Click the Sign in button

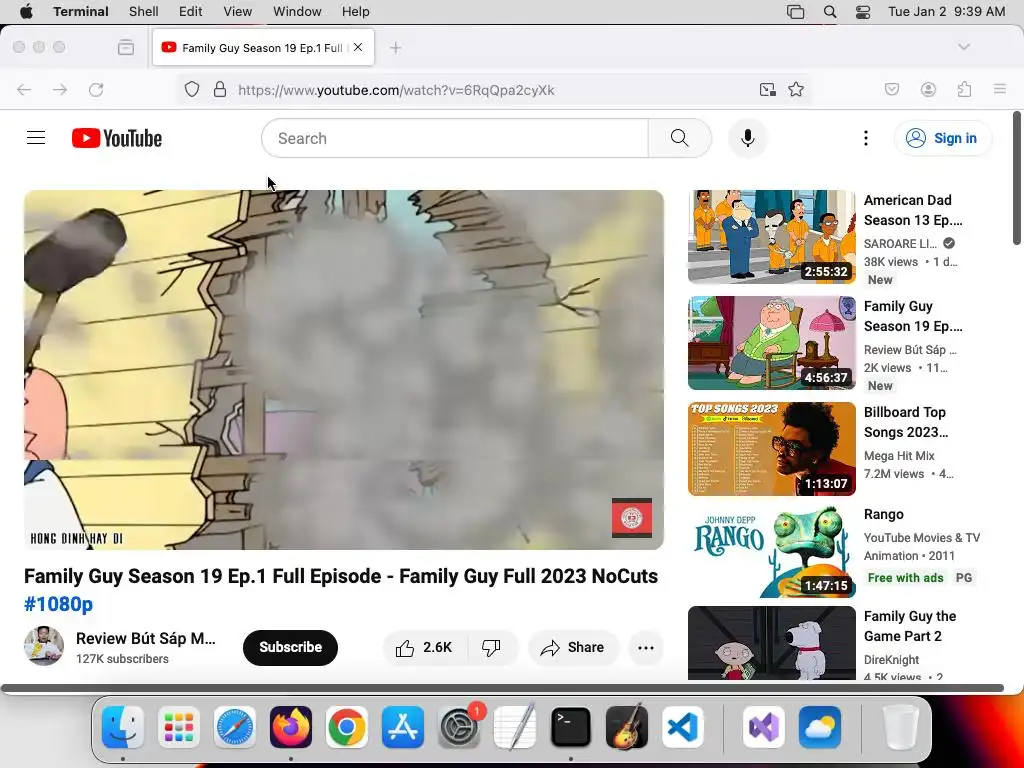click(943, 138)
